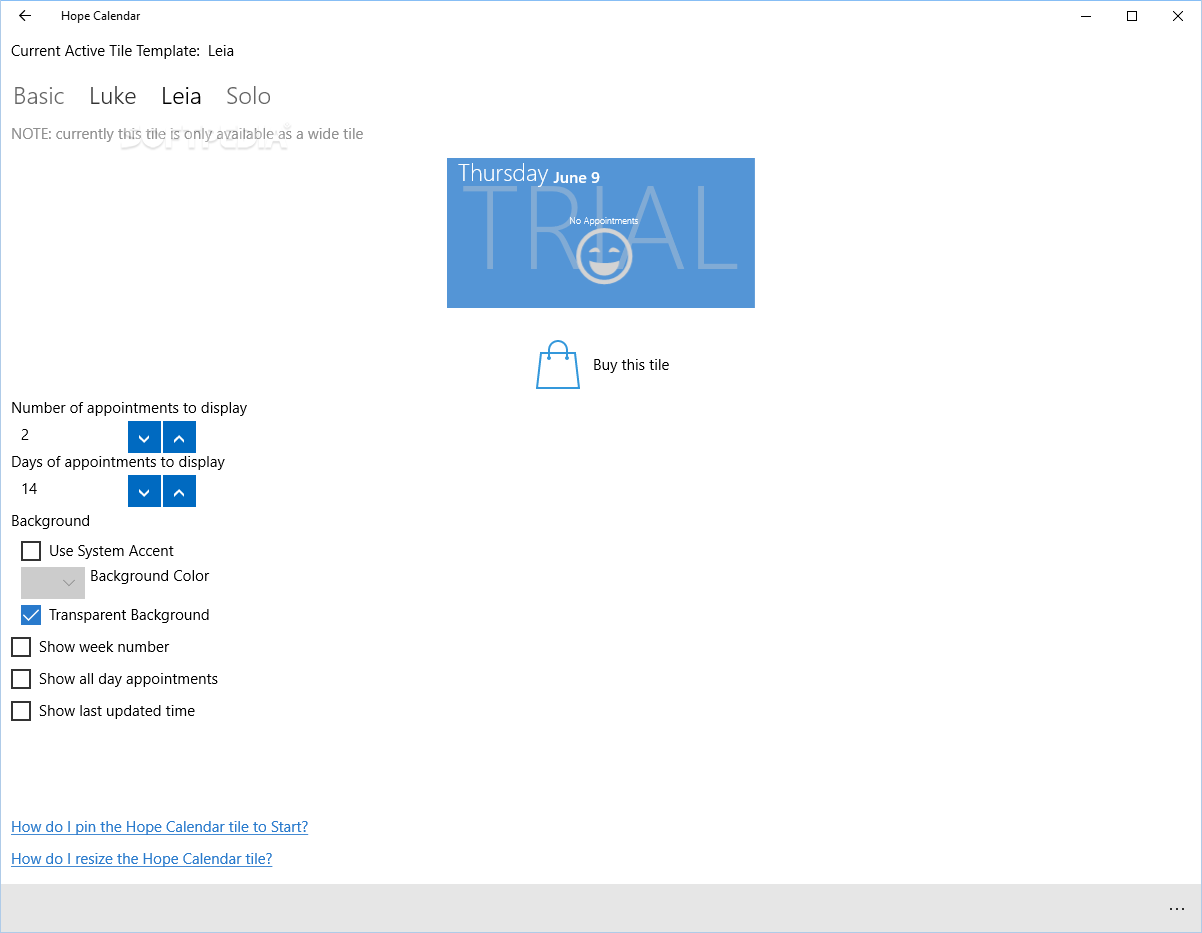This screenshot has height=933, width=1202.
Task: Minimize the Hope Calendar window
Action: click(x=1086, y=16)
